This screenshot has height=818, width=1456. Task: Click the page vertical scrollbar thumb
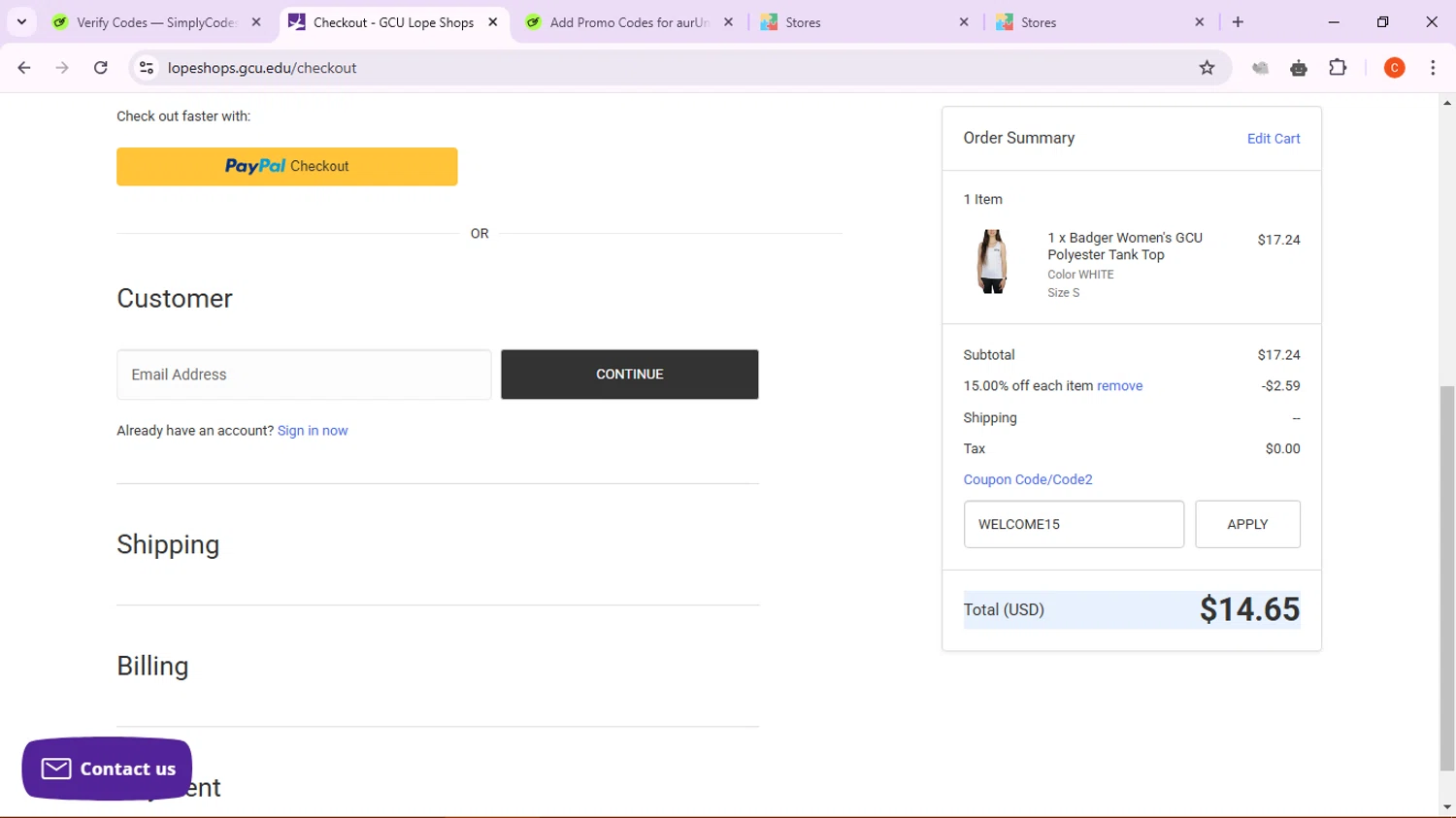click(x=1447, y=577)
